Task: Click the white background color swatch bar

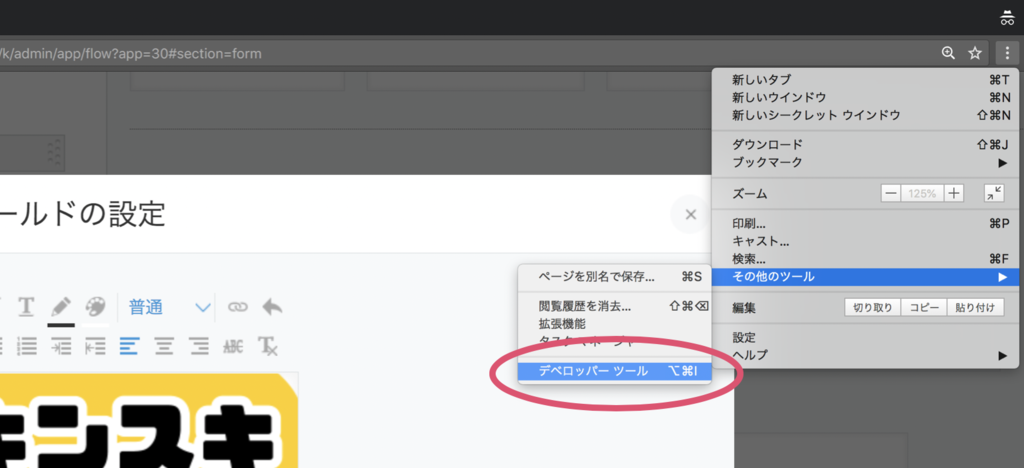Action: [96, 324]
